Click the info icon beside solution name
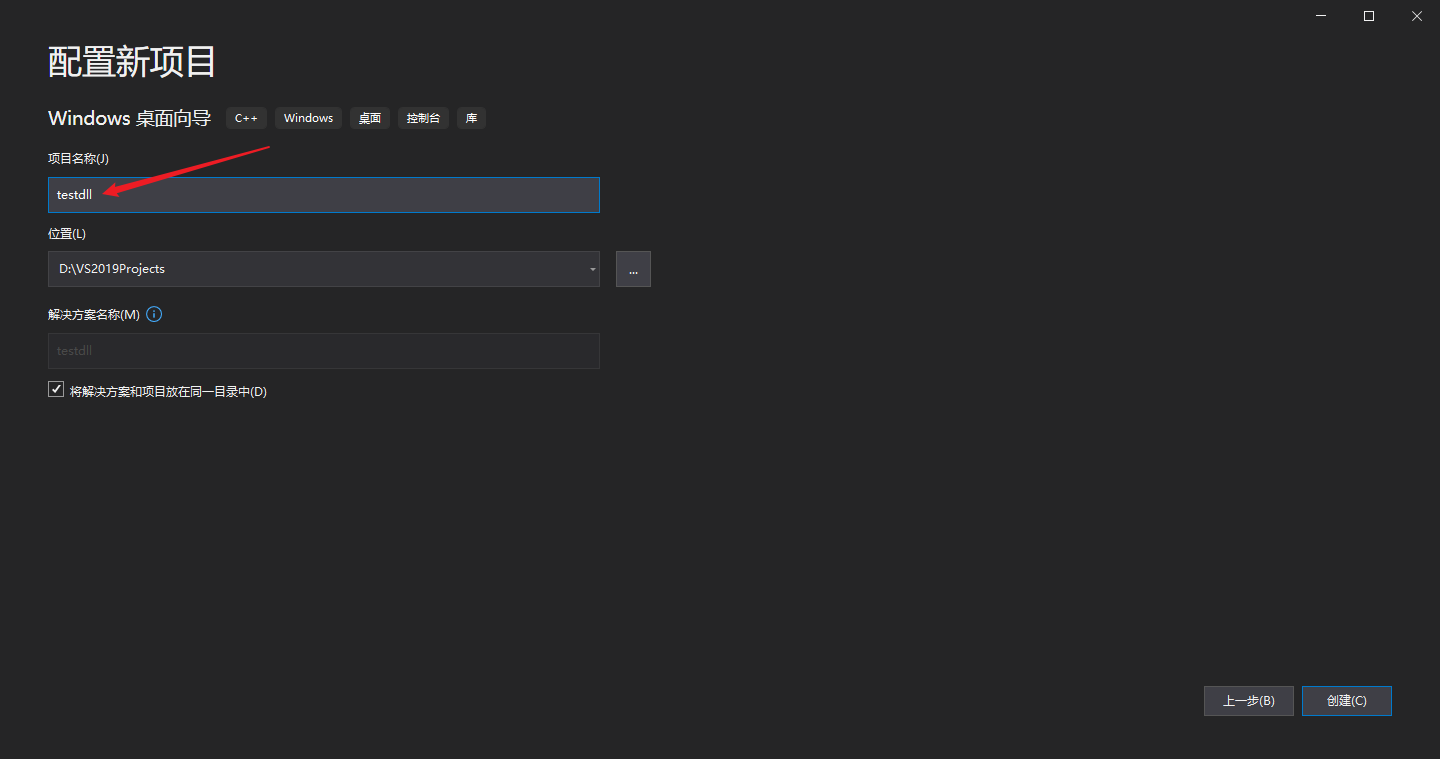This screenshot has height=759, width=1440. point(154,314)
